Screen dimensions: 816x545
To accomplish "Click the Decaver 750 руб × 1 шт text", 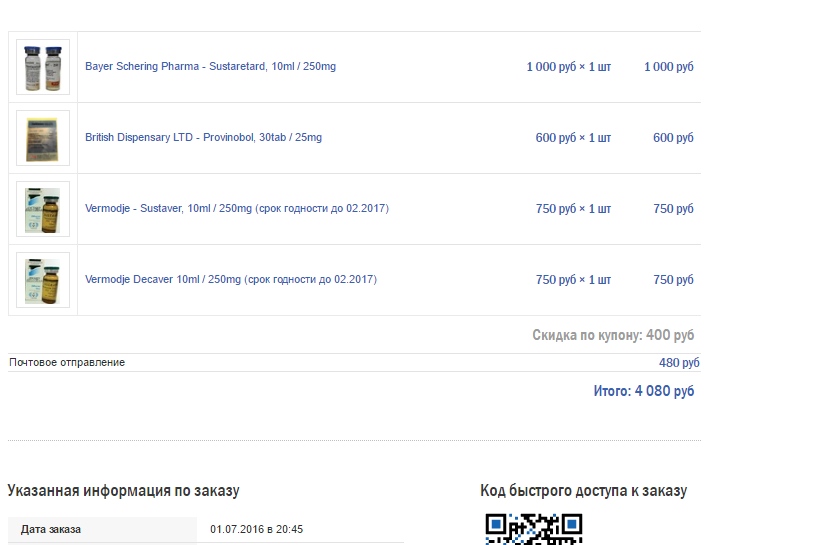I will point(573,280).
